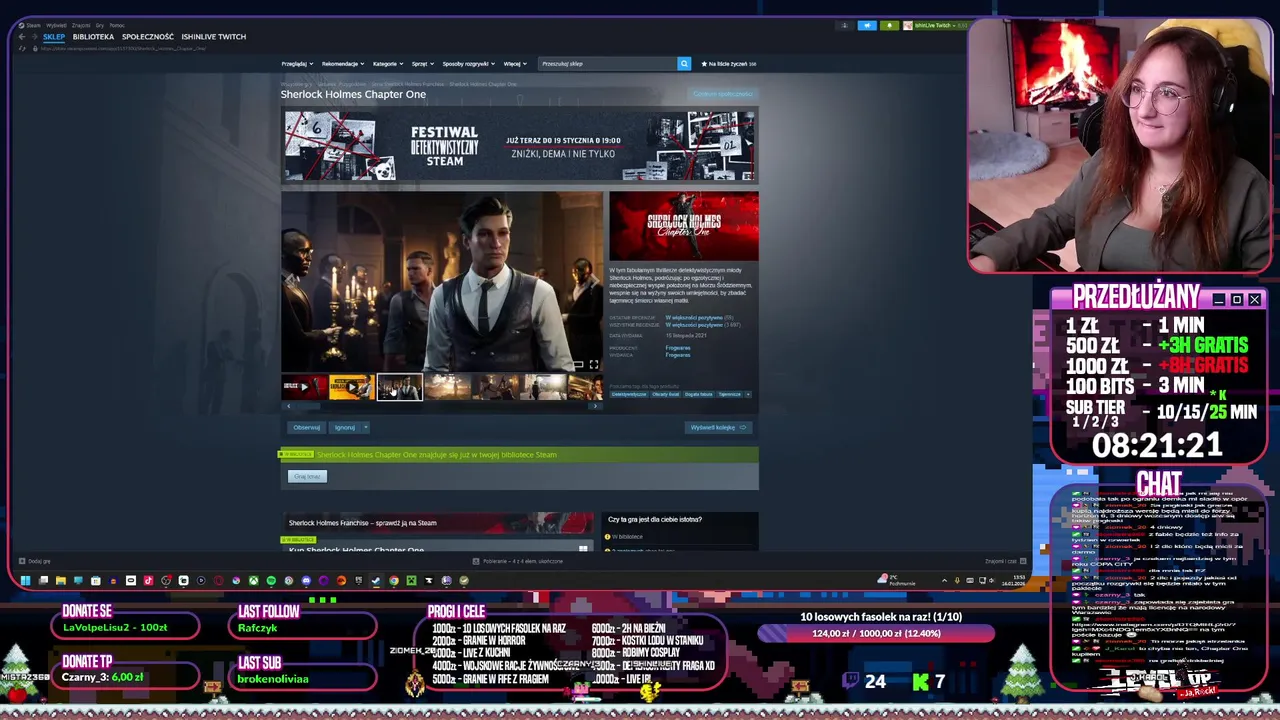Screen dimensions: 1280x720
Task: Open the TikTok taskbar icon
Action: [148, 580]
